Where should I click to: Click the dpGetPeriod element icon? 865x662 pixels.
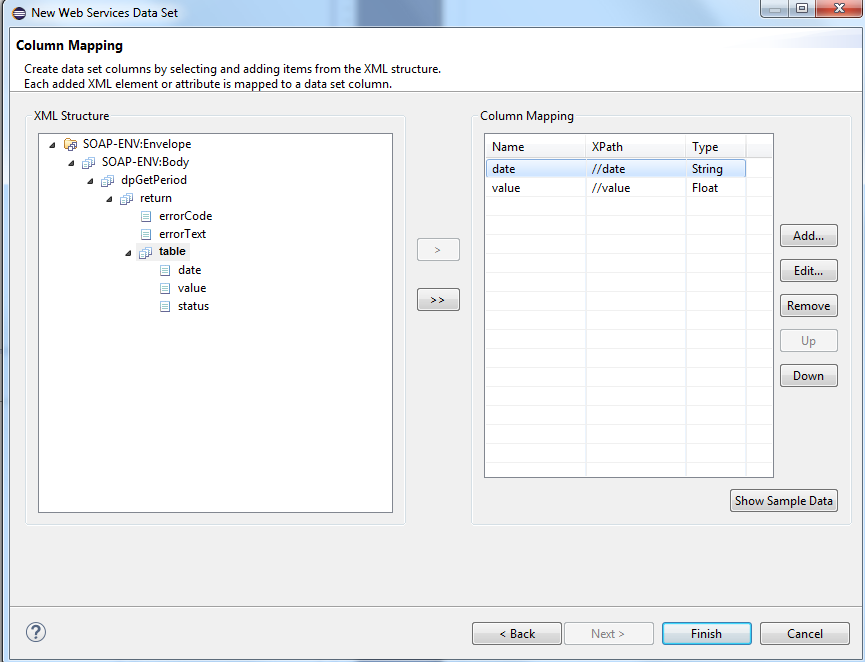pyautogui.click(x=108, y=181)
